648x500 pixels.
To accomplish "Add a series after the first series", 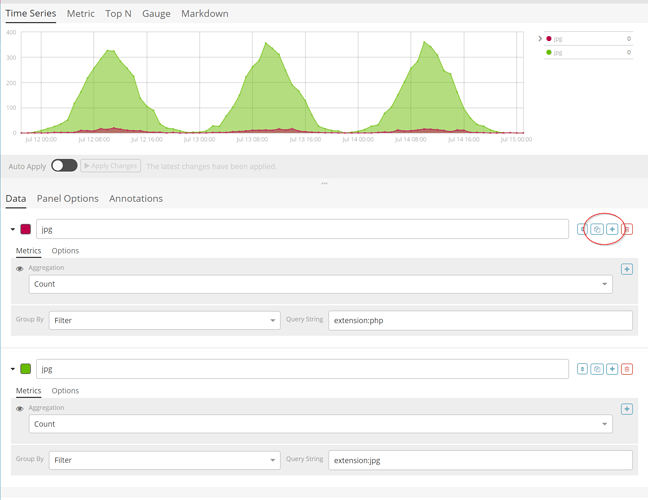I will 612,229.
